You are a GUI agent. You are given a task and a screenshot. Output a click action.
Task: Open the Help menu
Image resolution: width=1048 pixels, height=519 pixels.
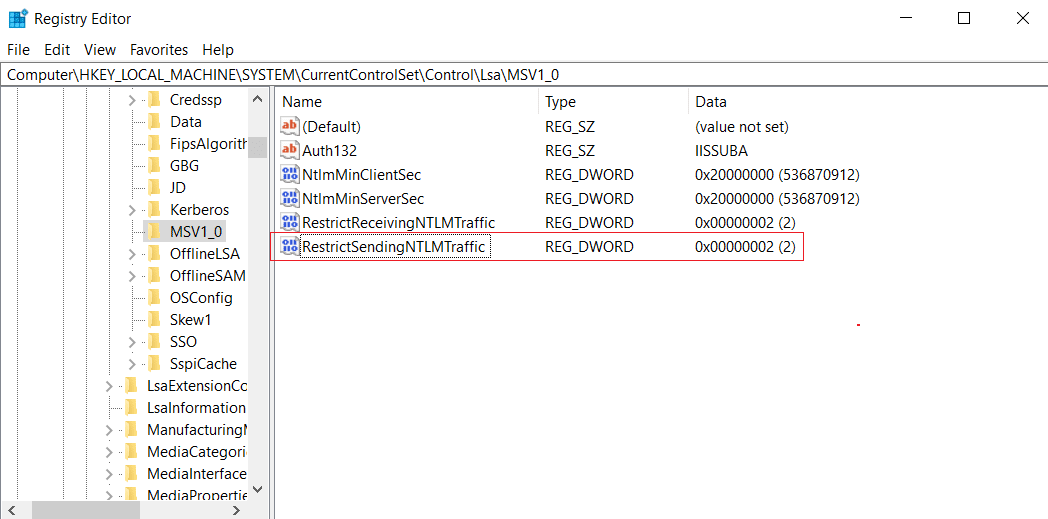pyautogui.click(x=218, y=49)
